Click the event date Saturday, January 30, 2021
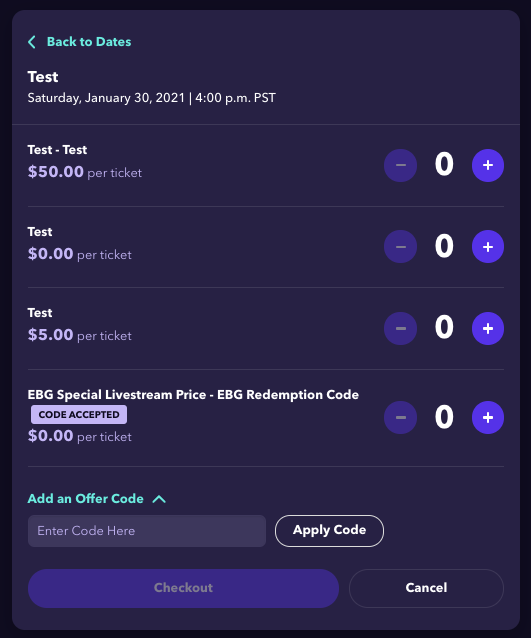 coord(106,98)
